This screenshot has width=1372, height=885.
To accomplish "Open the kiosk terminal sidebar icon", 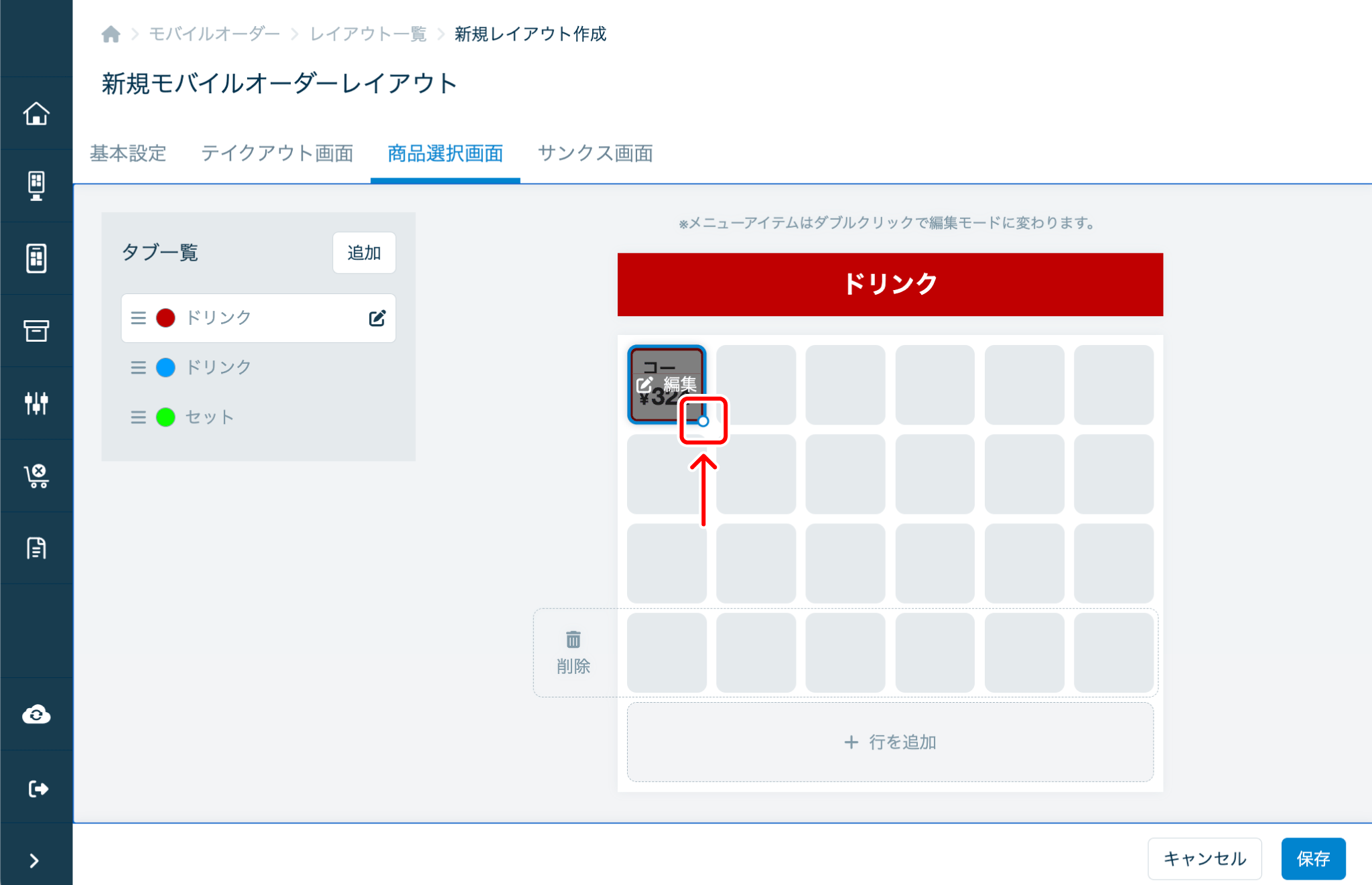I will (x=36, y=186).
